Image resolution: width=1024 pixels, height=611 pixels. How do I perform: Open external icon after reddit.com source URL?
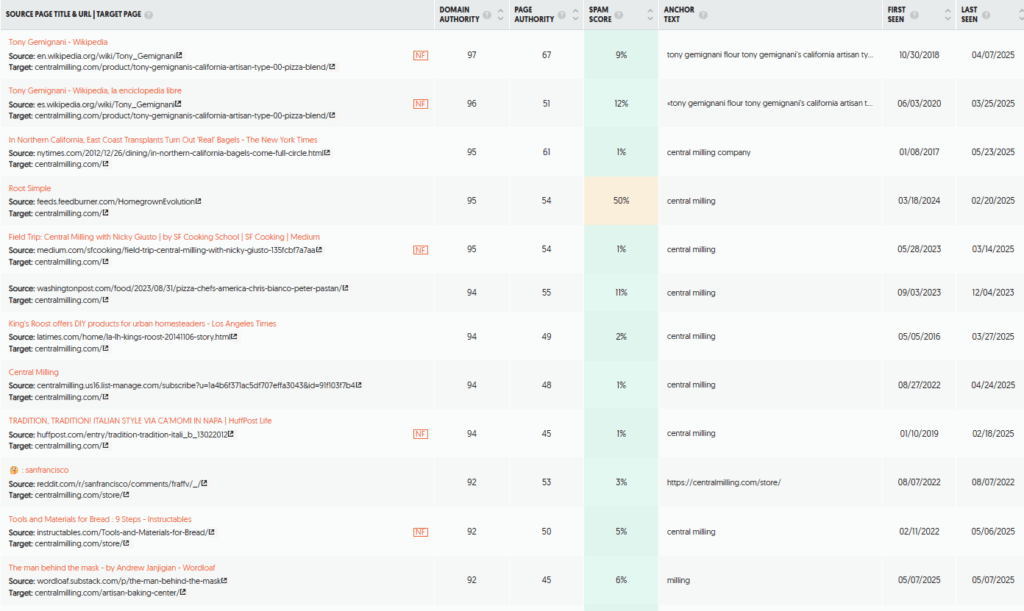[204, 484]
